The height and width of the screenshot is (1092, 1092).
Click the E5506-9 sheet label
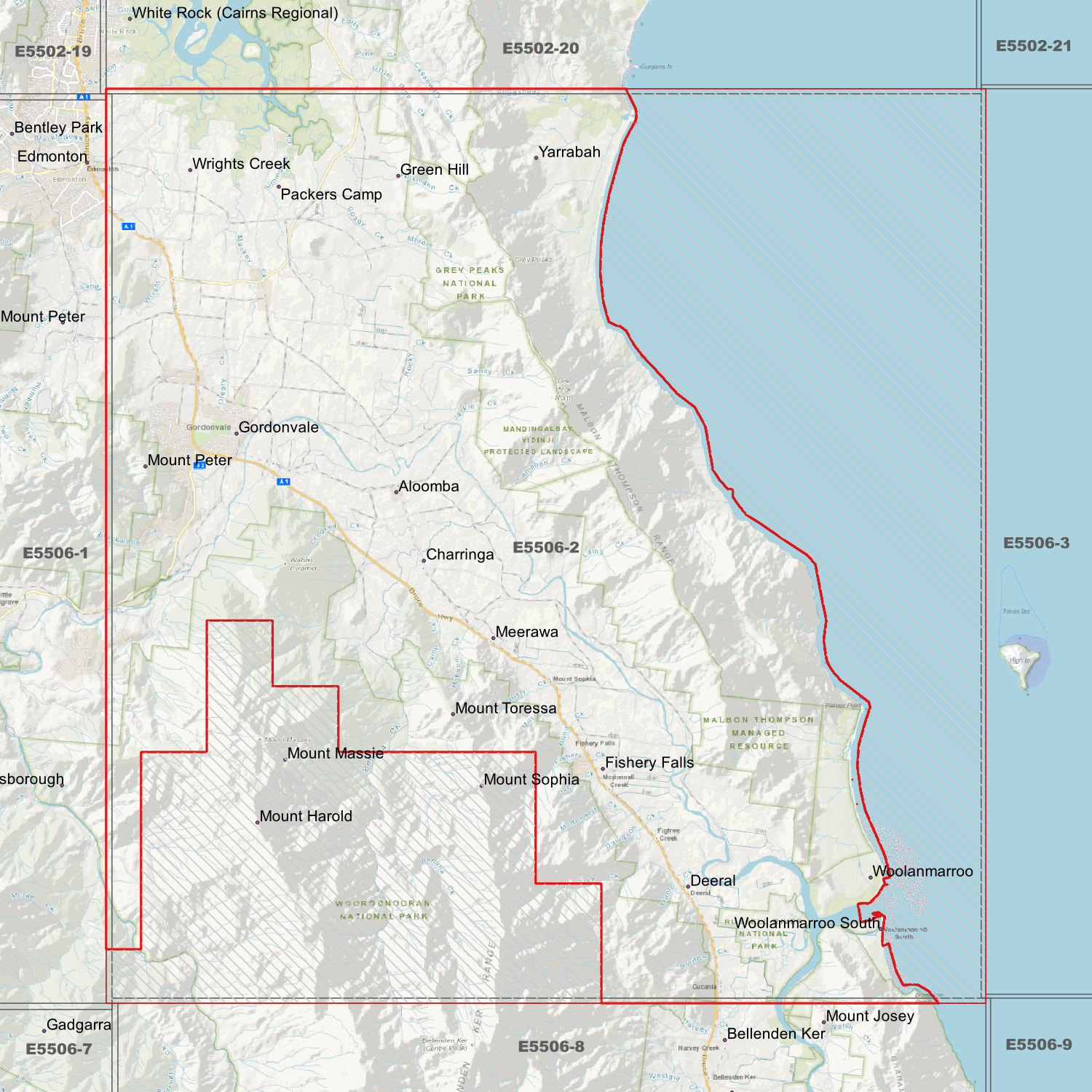1038,1045
